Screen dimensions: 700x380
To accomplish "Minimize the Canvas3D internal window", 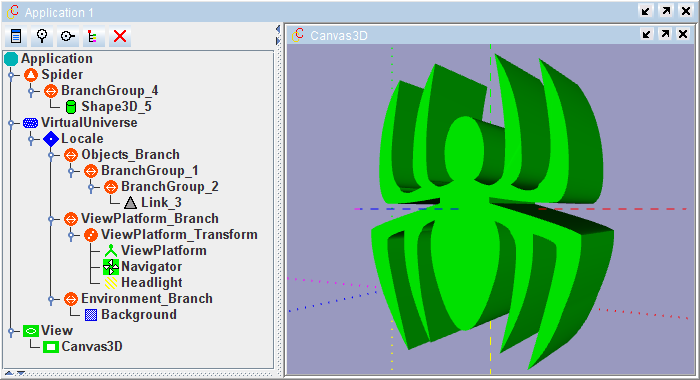I will 646,34.
